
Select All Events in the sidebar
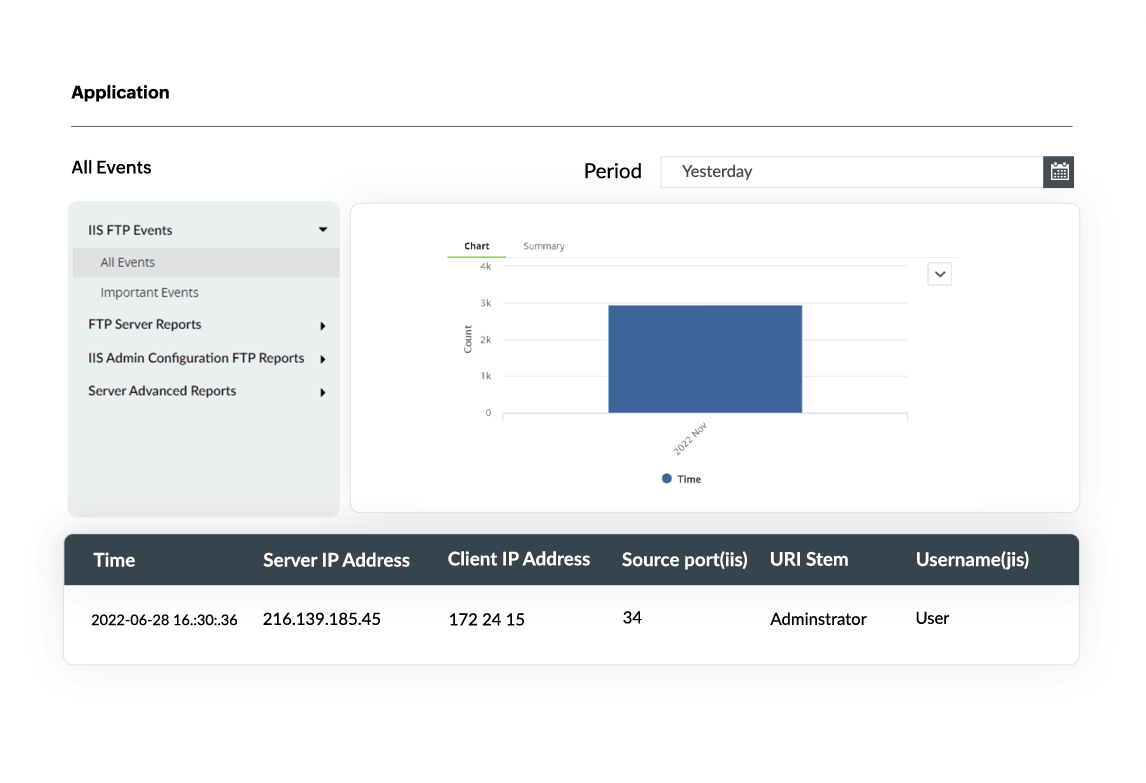coord(128,263)
